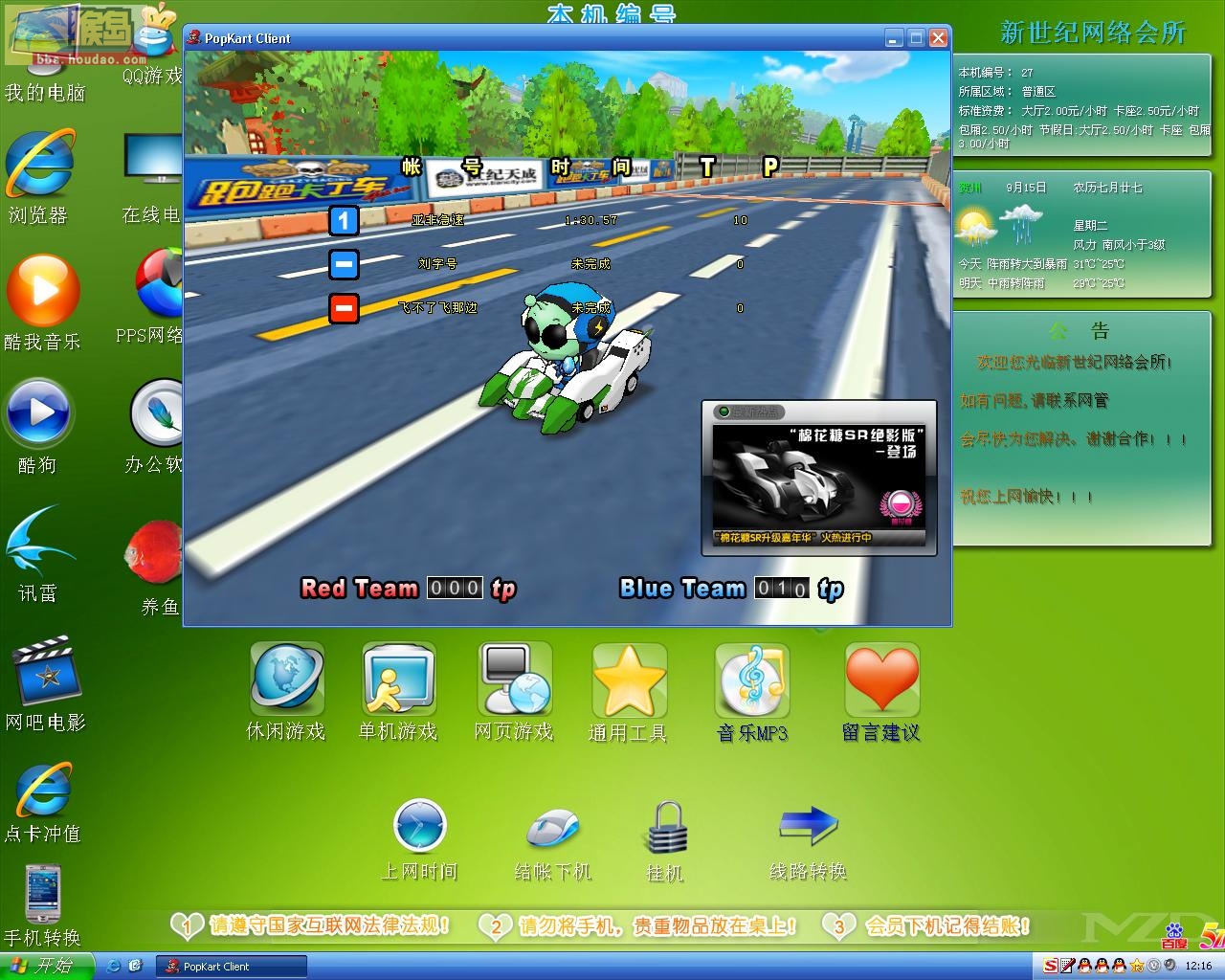This screenshot has width=1225, height=980.
Task: Click blue minus badge beside 刘字号
Action: click(x=345, y=264)
